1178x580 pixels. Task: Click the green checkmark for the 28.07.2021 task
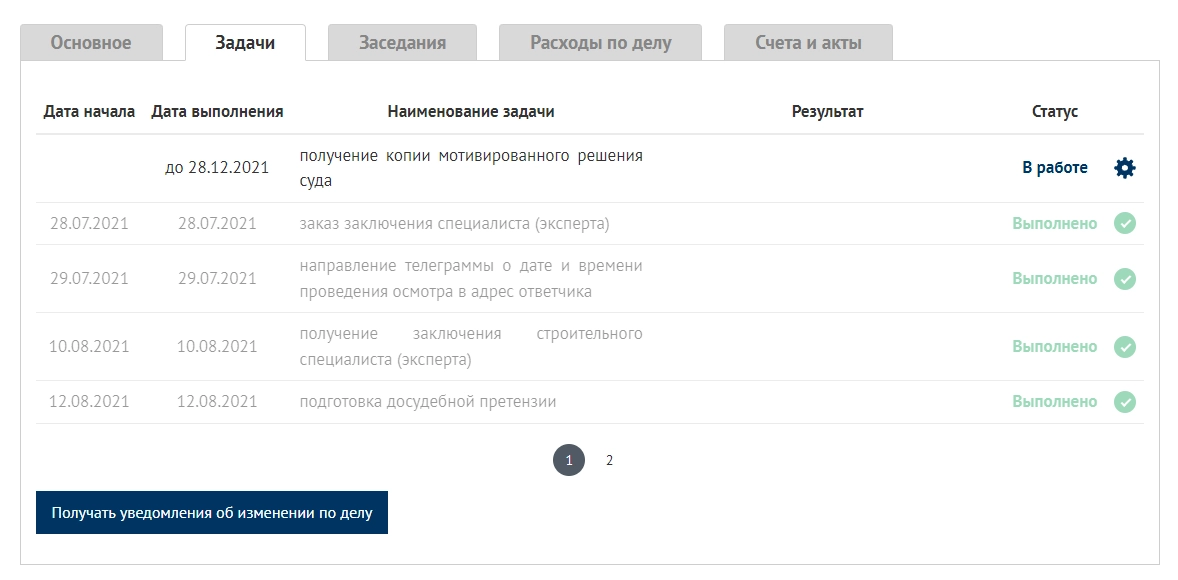(x=1125, y=224)
